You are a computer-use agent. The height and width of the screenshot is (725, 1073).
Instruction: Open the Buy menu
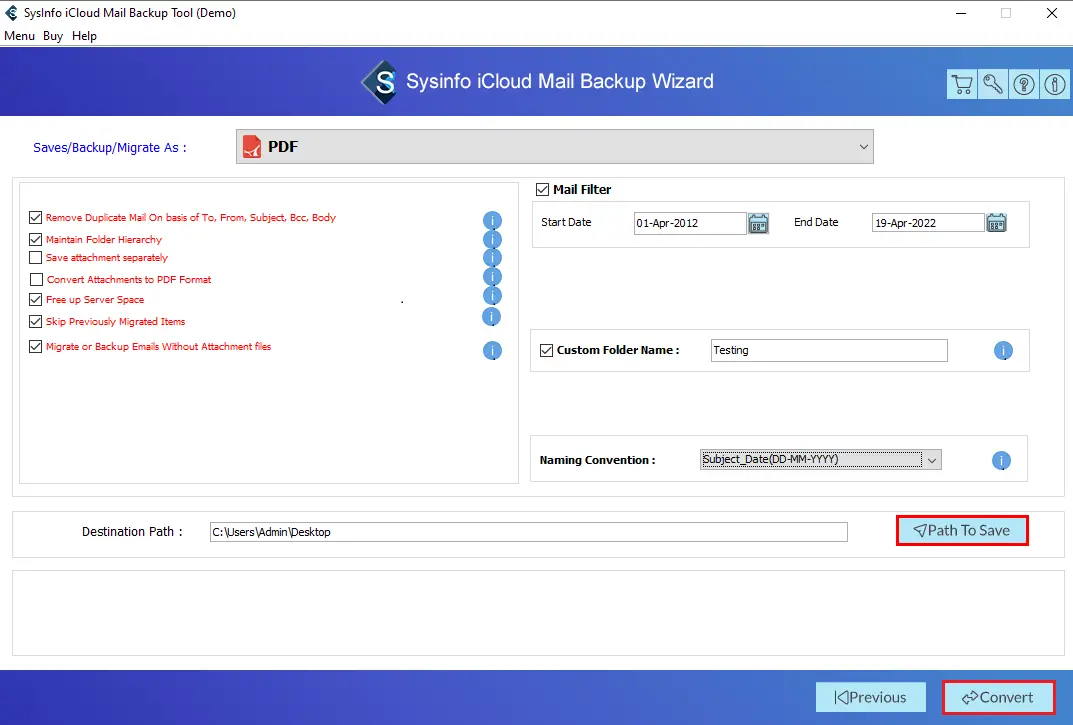53,36
